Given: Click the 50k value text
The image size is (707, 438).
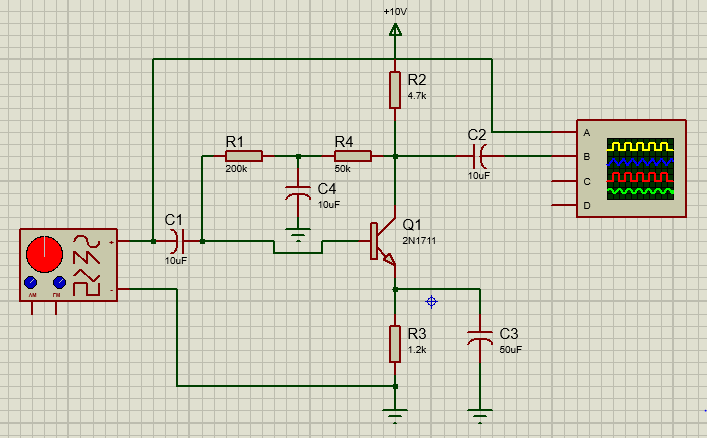Looking at the screenshot, I should coord(342,169).
